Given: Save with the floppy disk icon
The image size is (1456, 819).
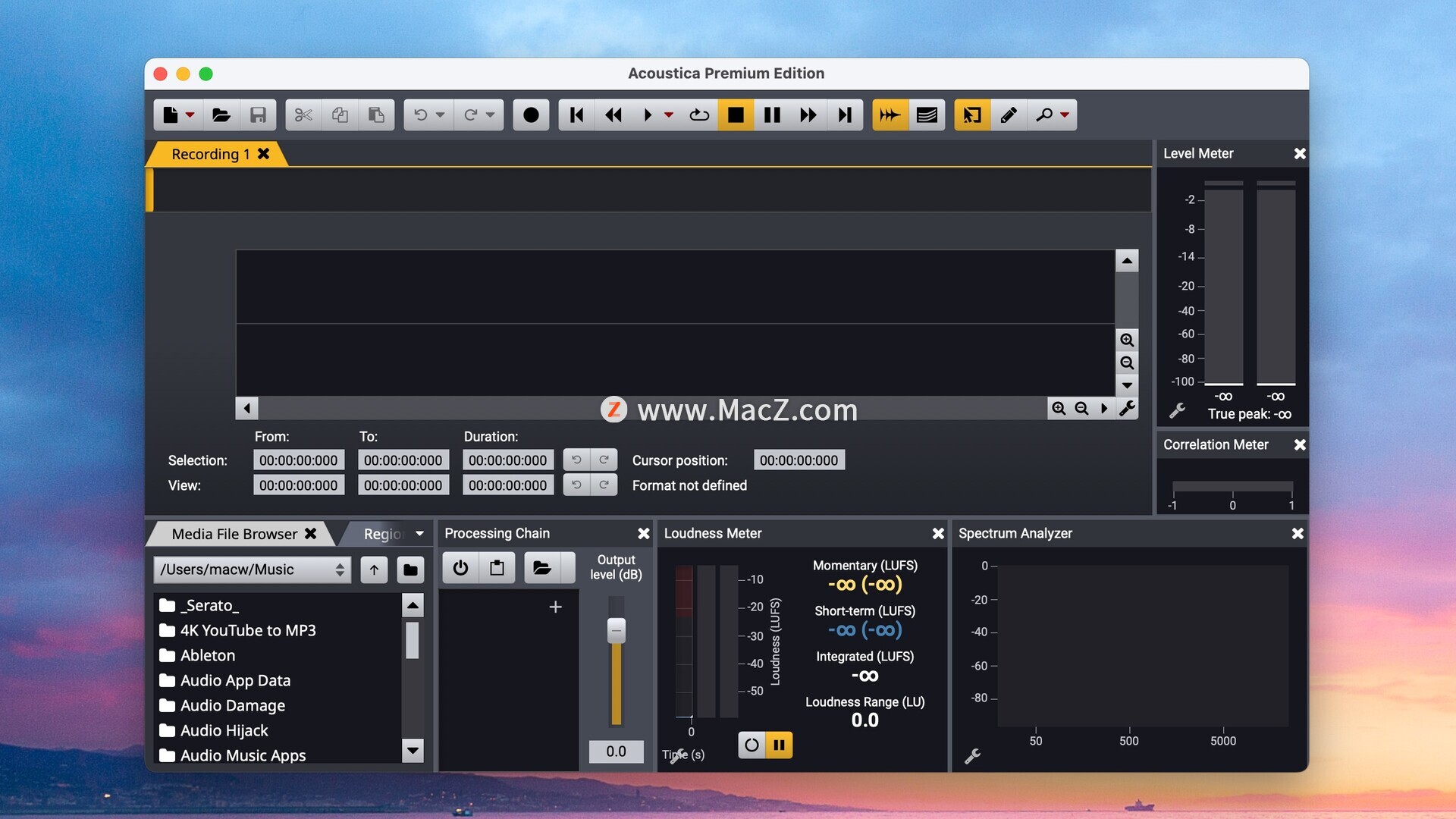Looking at the screenshot, I should [x=258, y=115].
